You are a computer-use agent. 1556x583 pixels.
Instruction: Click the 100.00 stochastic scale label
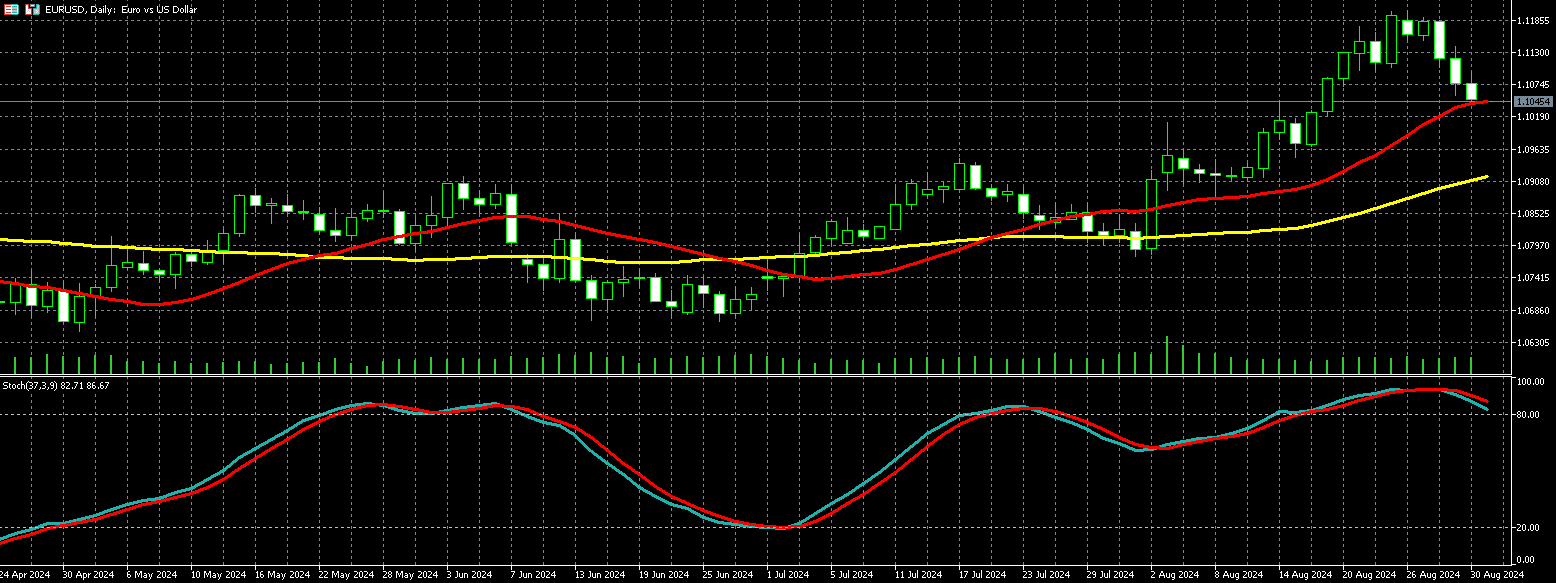click(x=1531, y=383)
